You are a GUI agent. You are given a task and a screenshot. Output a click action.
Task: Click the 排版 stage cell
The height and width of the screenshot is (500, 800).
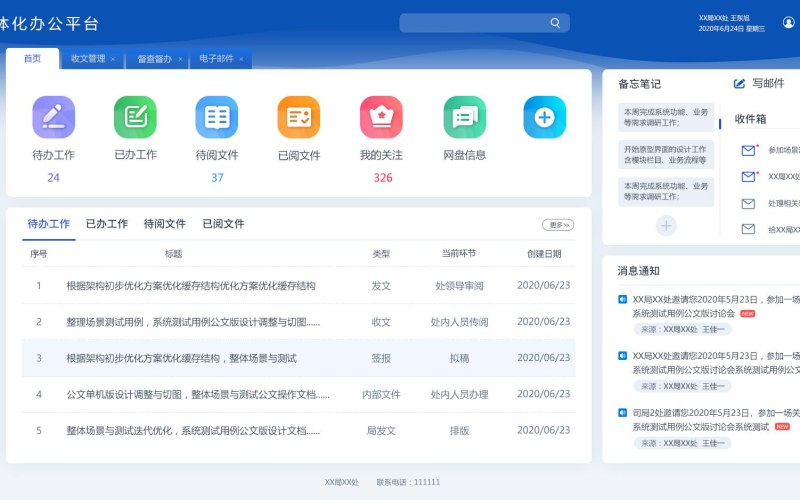pos(459,431)
